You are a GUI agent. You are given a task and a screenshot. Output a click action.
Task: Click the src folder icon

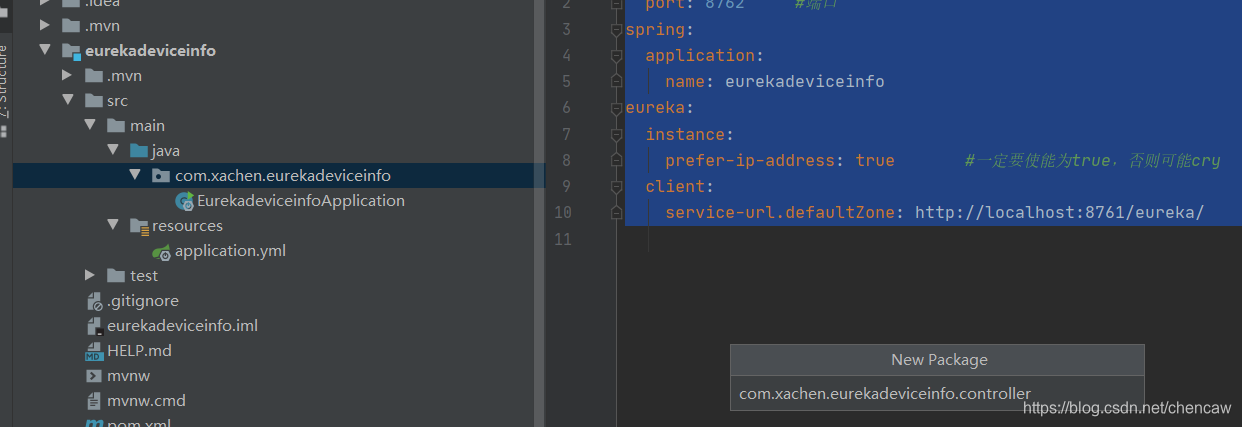[93, 100]
